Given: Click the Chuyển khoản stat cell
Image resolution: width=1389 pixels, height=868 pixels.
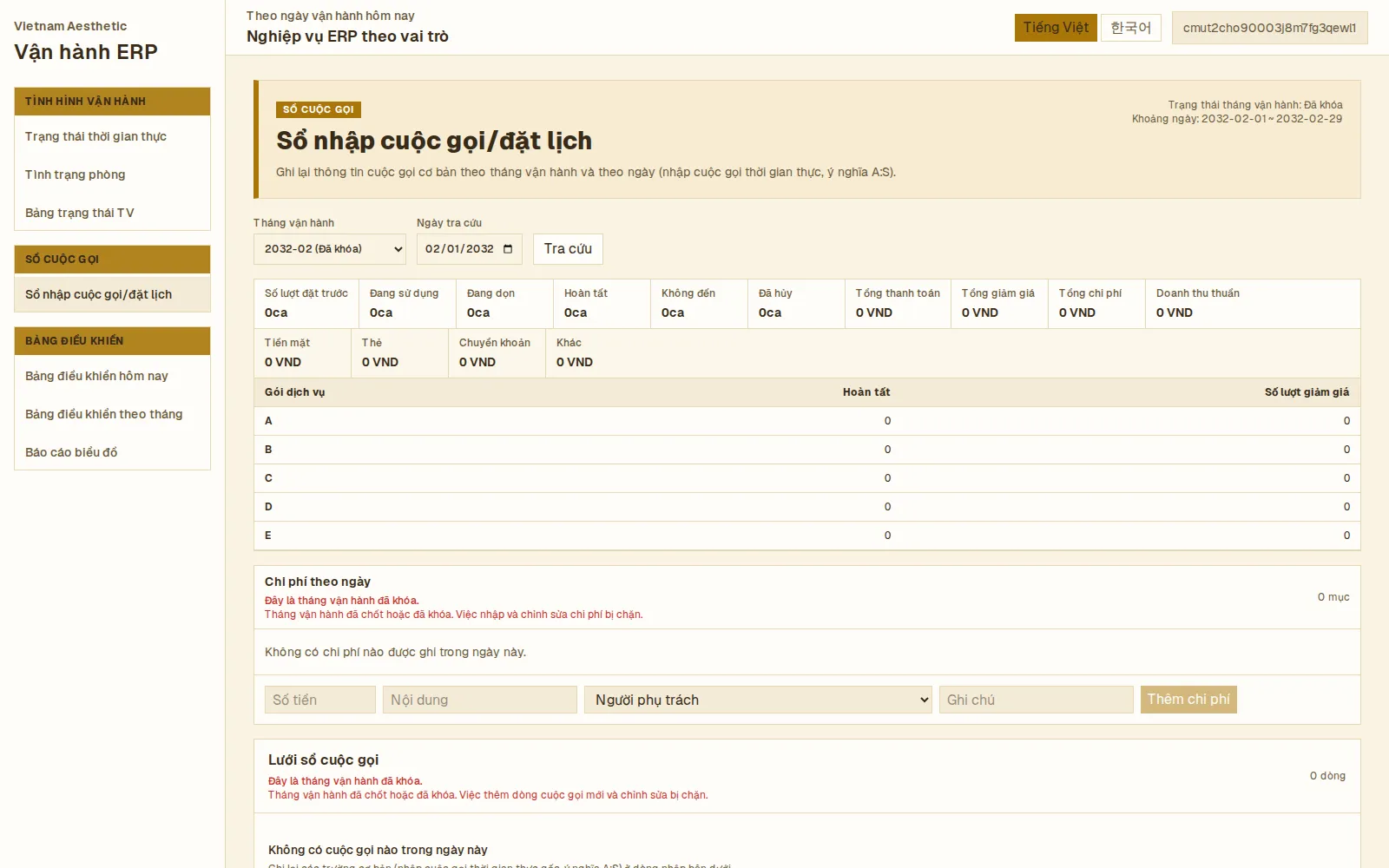Looking at the screenshot, I should (x=497, y=353).
